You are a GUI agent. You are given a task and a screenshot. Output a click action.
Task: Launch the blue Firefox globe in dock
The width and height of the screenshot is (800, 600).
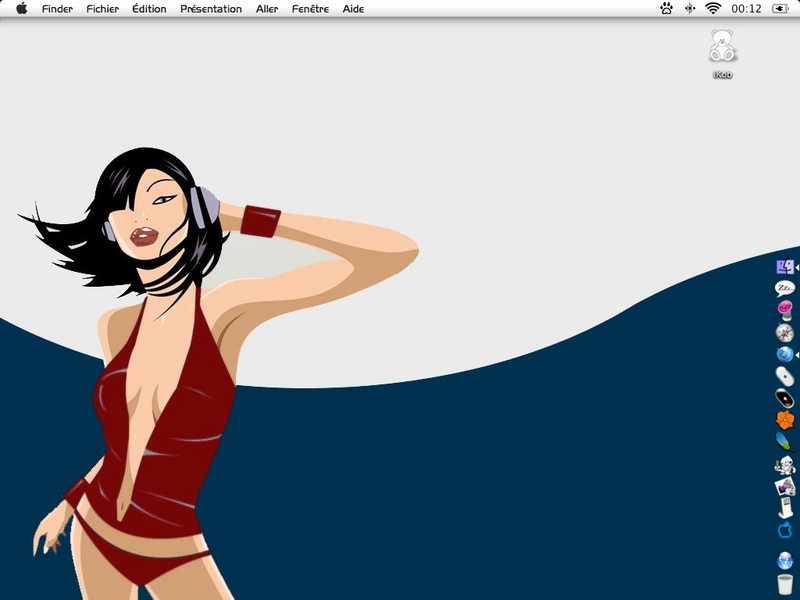[785, 354]
